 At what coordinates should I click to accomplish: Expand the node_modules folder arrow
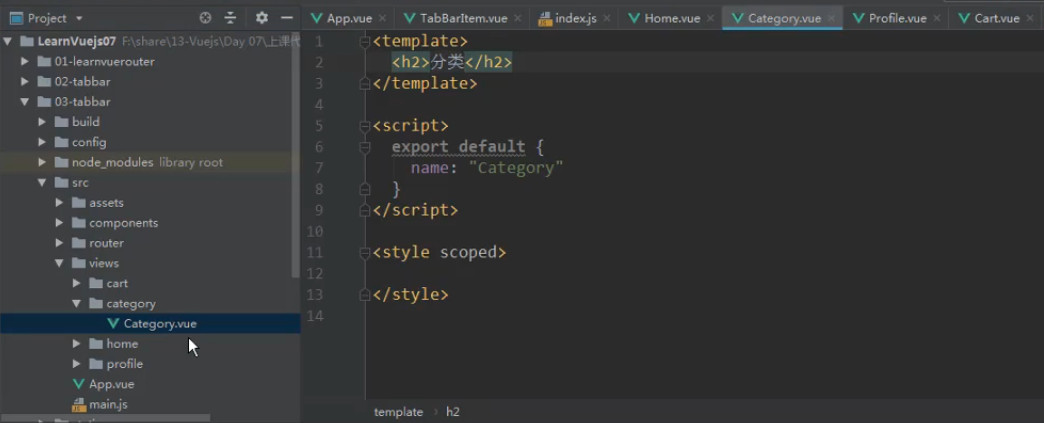point(42,163)
